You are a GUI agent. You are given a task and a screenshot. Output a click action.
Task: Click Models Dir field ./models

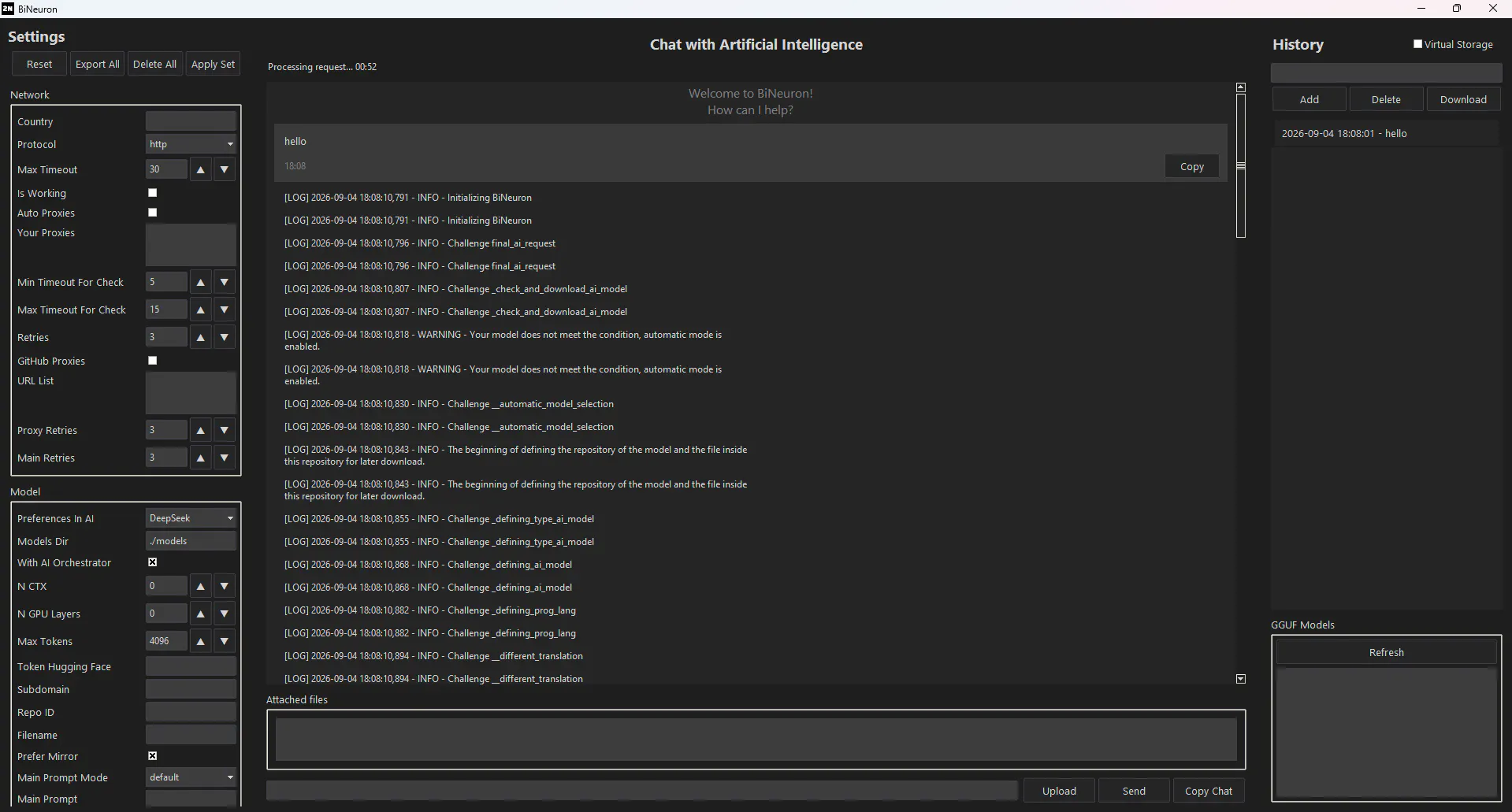click(191, 541)
